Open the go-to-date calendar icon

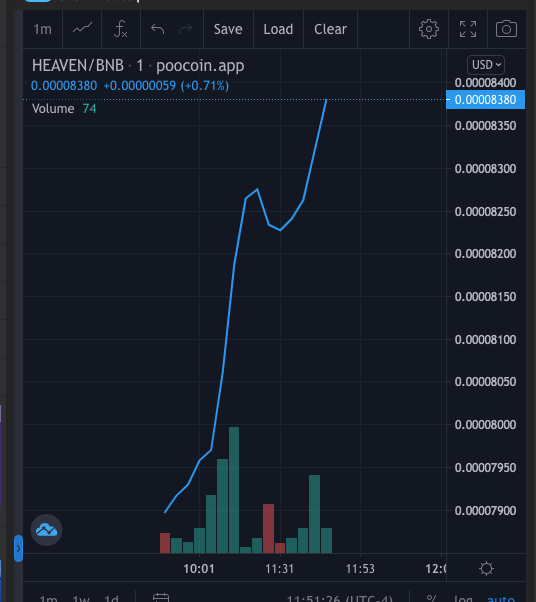pos(160,597)
